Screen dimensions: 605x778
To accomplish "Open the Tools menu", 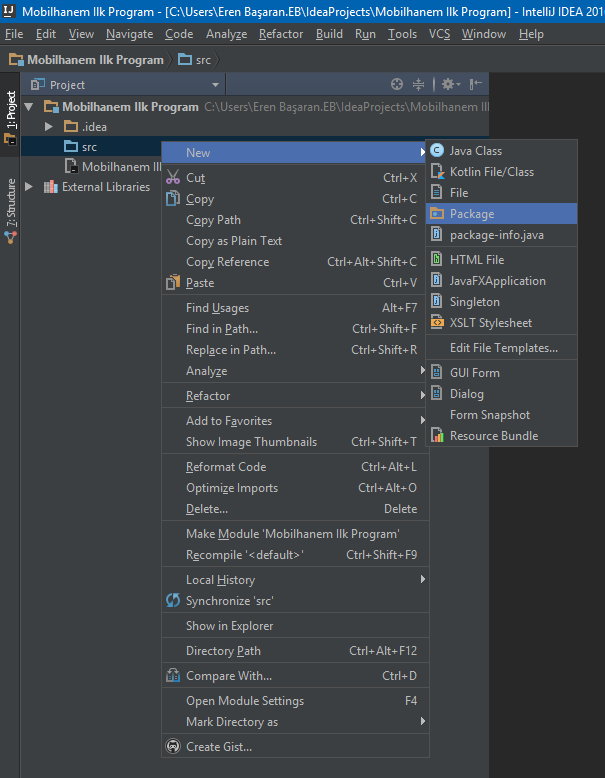I will click(402, 34).
